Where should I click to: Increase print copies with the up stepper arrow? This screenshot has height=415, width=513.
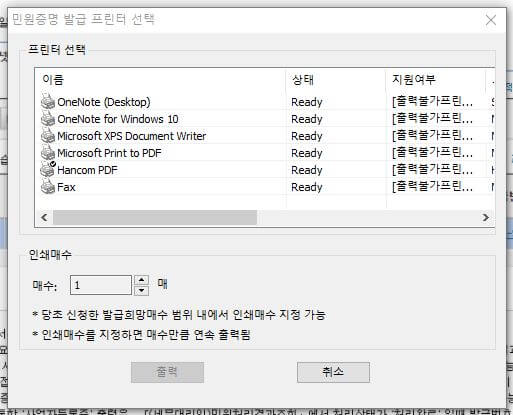point(142,280)
